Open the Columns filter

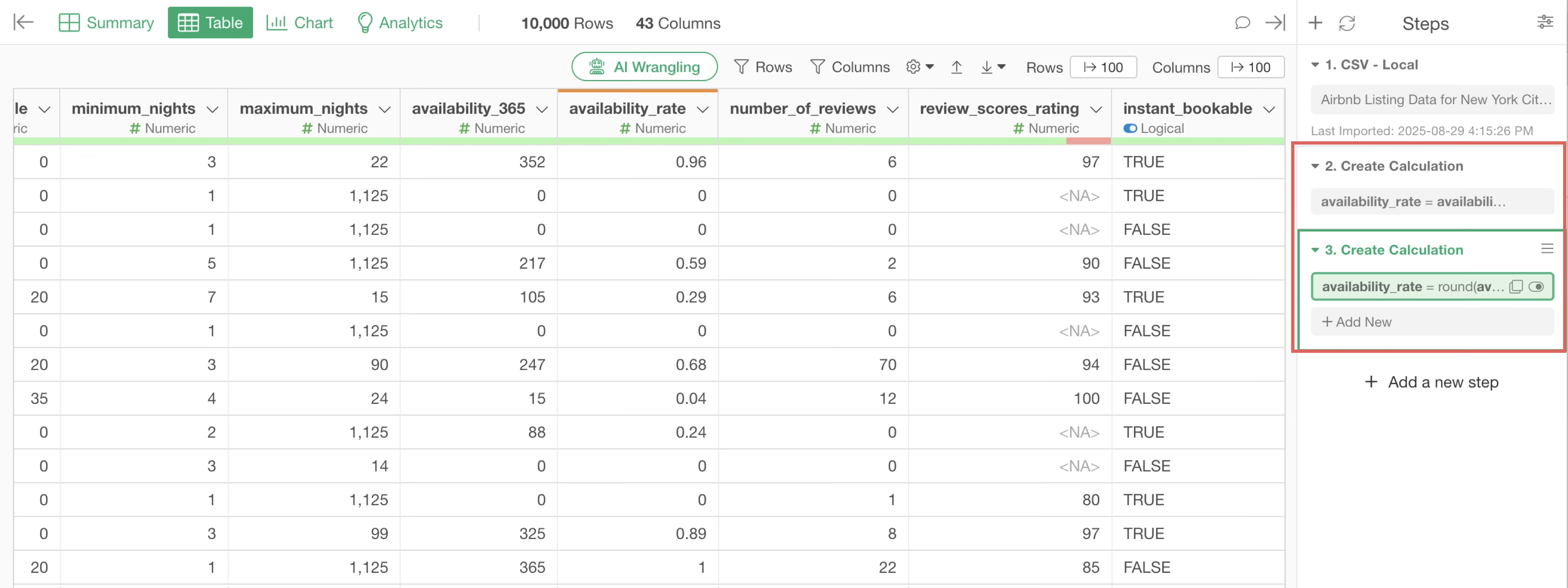(x=850, y=66)
